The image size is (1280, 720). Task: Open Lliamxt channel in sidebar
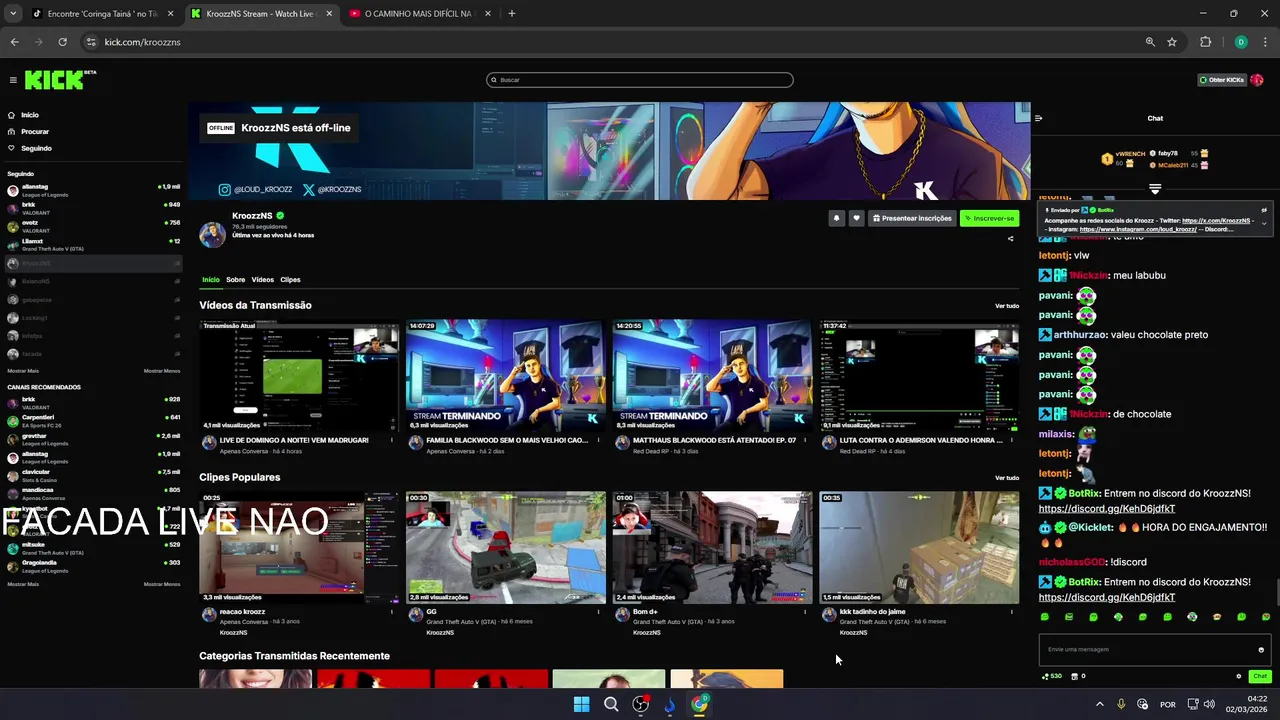(x=92, y=244)
